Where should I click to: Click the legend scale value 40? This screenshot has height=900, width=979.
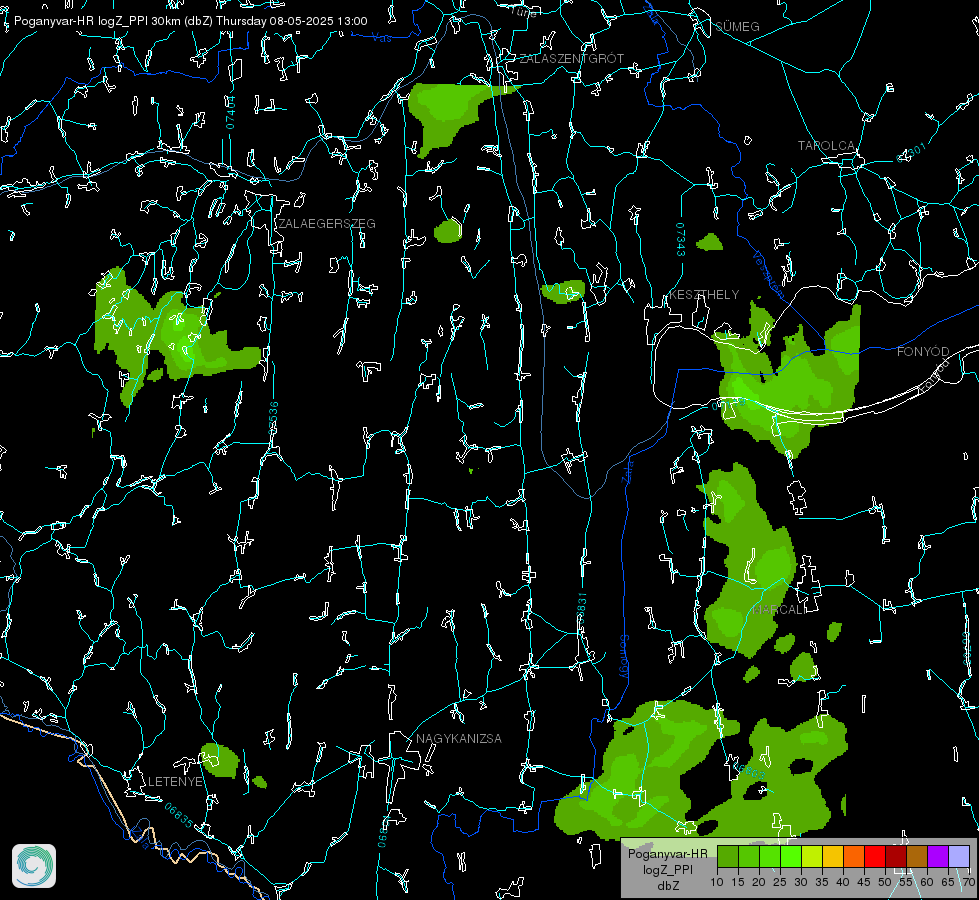tap(842, 882)
